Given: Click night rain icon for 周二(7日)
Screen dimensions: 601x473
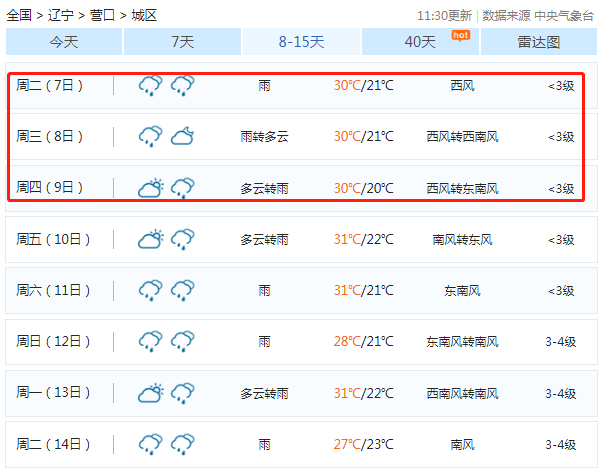Looking at the screenshot, I should click(182, 85).
